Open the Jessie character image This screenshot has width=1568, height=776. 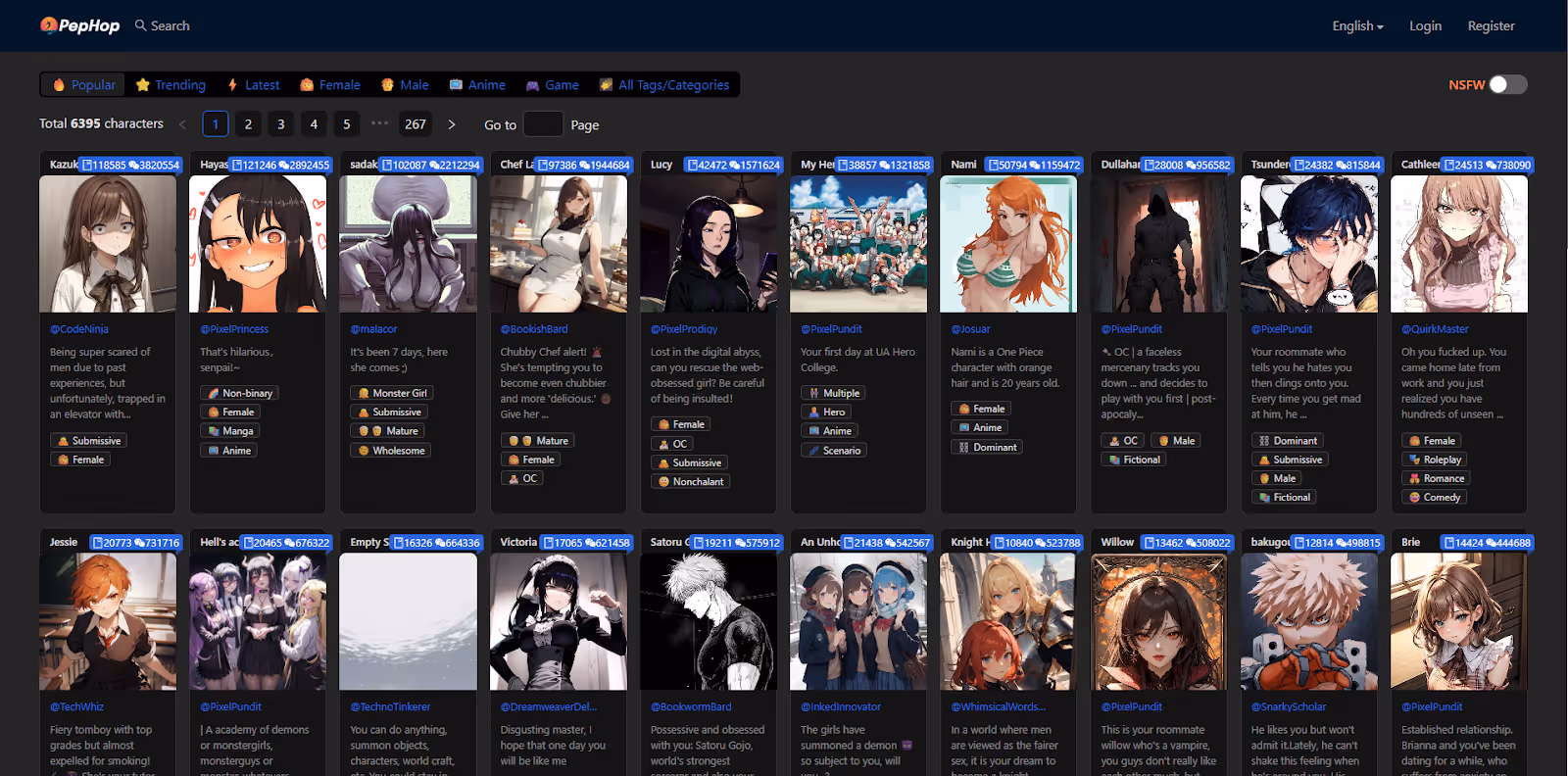click(x=108, y=622)
